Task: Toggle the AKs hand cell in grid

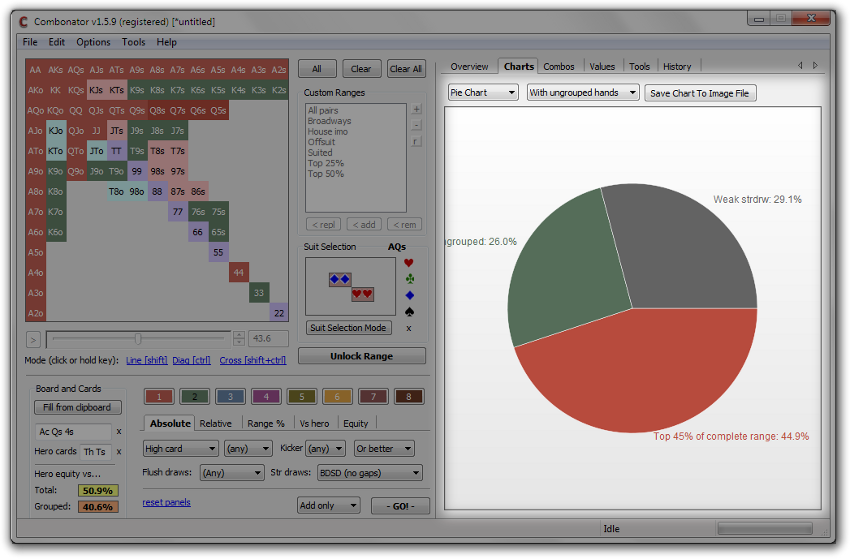Action: click(56, 70)
